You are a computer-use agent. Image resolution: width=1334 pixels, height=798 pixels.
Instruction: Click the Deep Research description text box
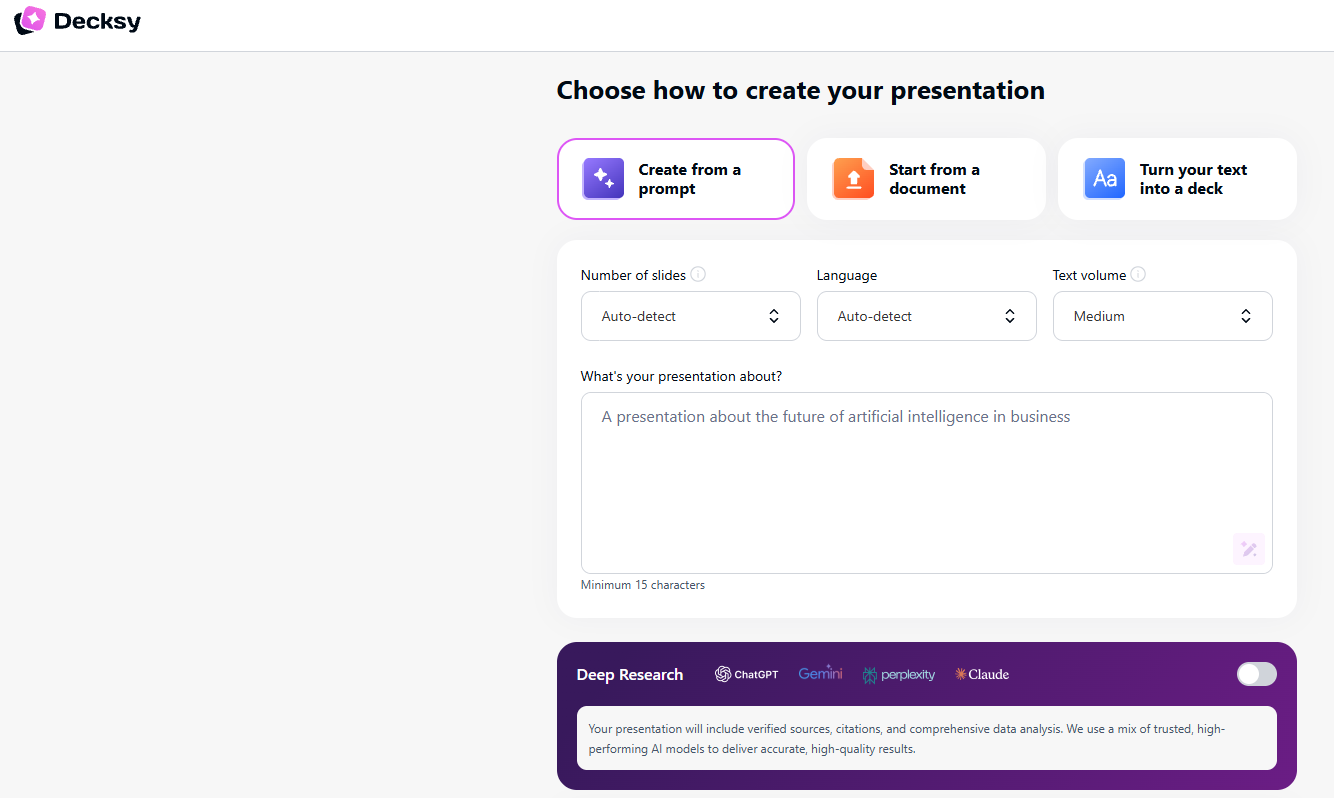[927, 738]
